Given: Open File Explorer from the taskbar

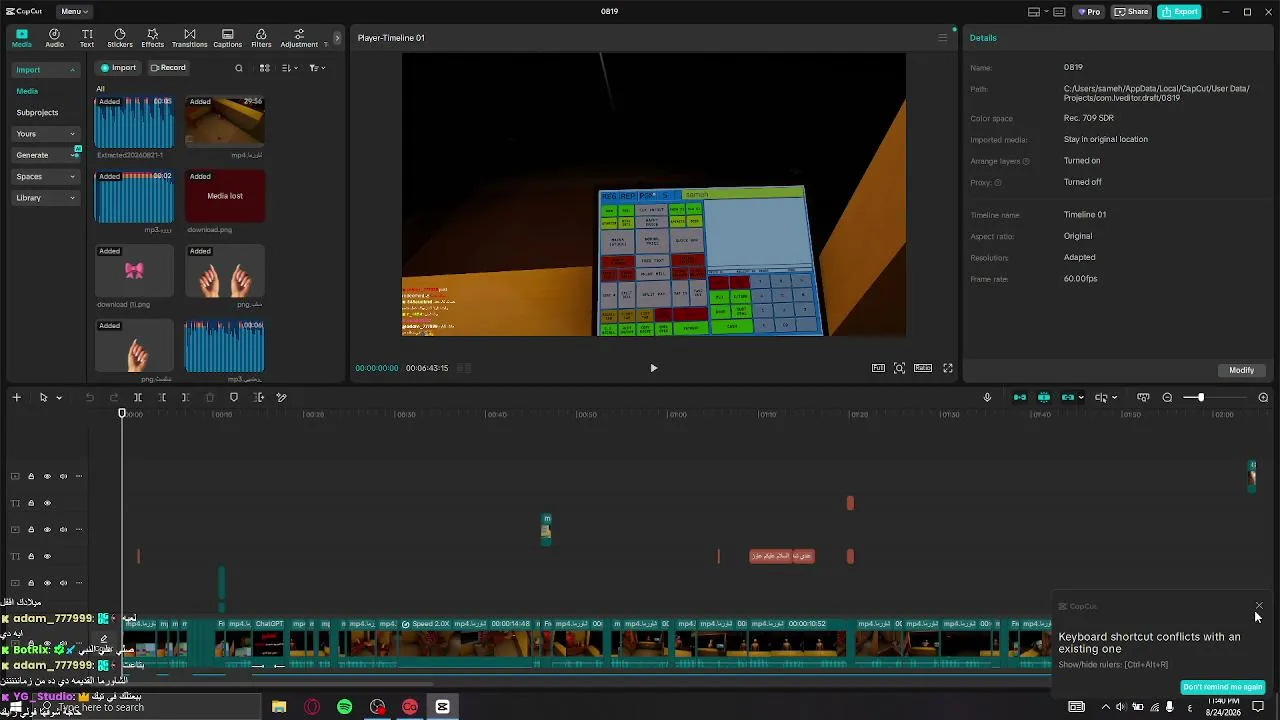Looking at the screenshot, I should pos(279,707).
